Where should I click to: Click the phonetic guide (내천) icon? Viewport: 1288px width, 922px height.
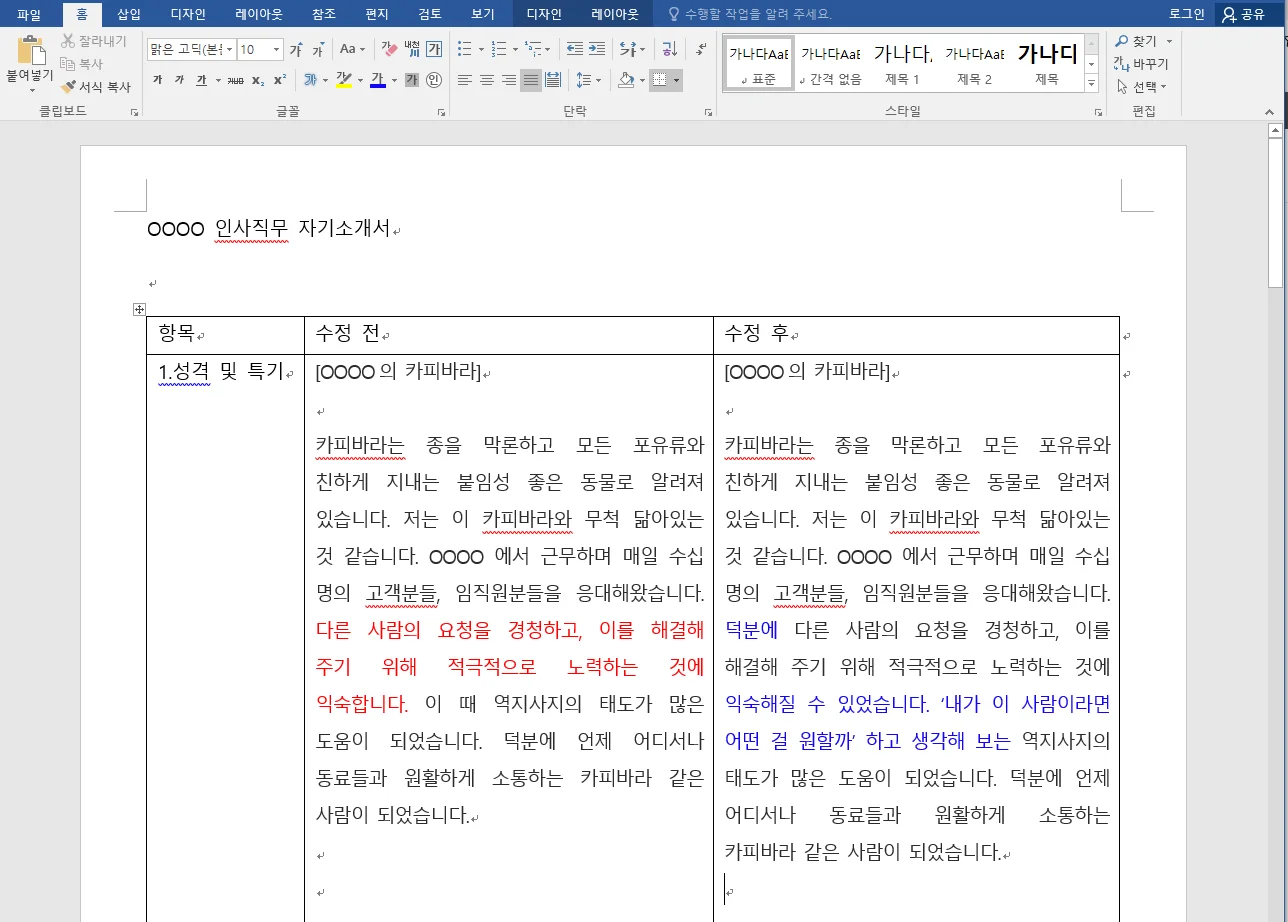(x=412, y=49)
